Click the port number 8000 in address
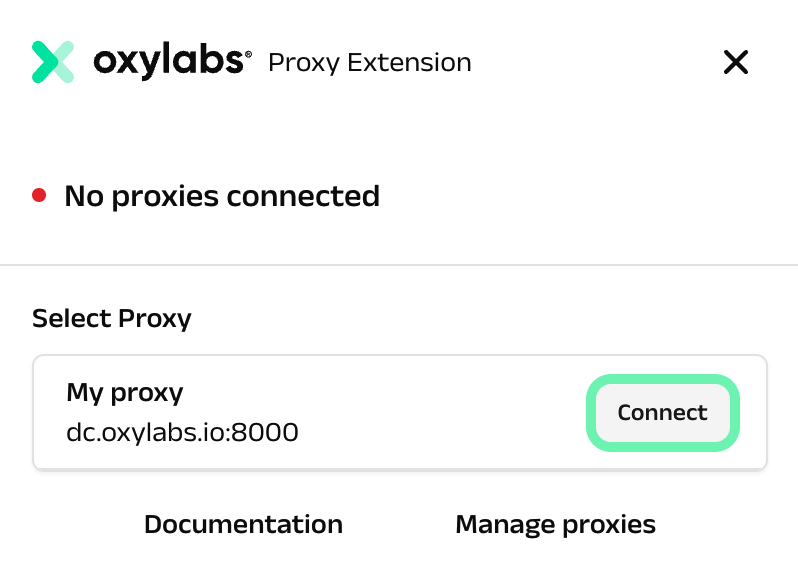 coord(271,433)
